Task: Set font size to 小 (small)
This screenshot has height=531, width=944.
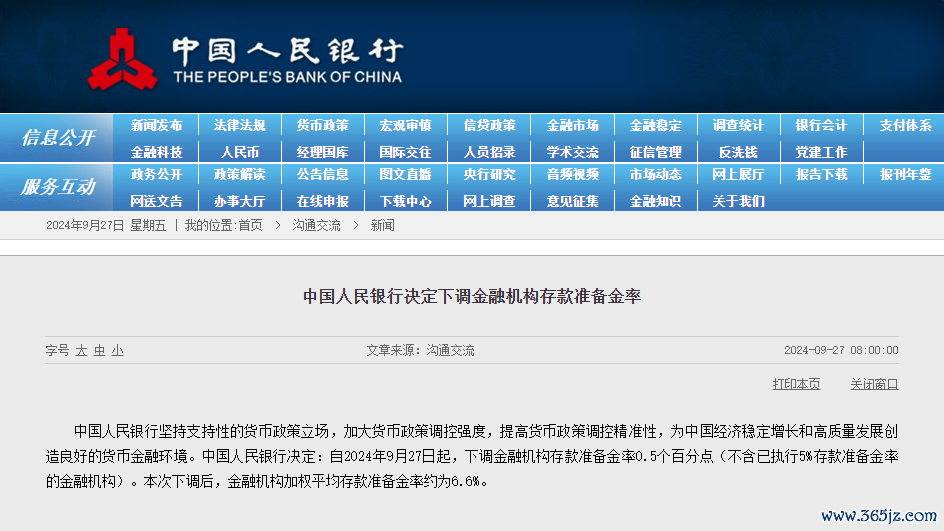Action: (117, 351)
